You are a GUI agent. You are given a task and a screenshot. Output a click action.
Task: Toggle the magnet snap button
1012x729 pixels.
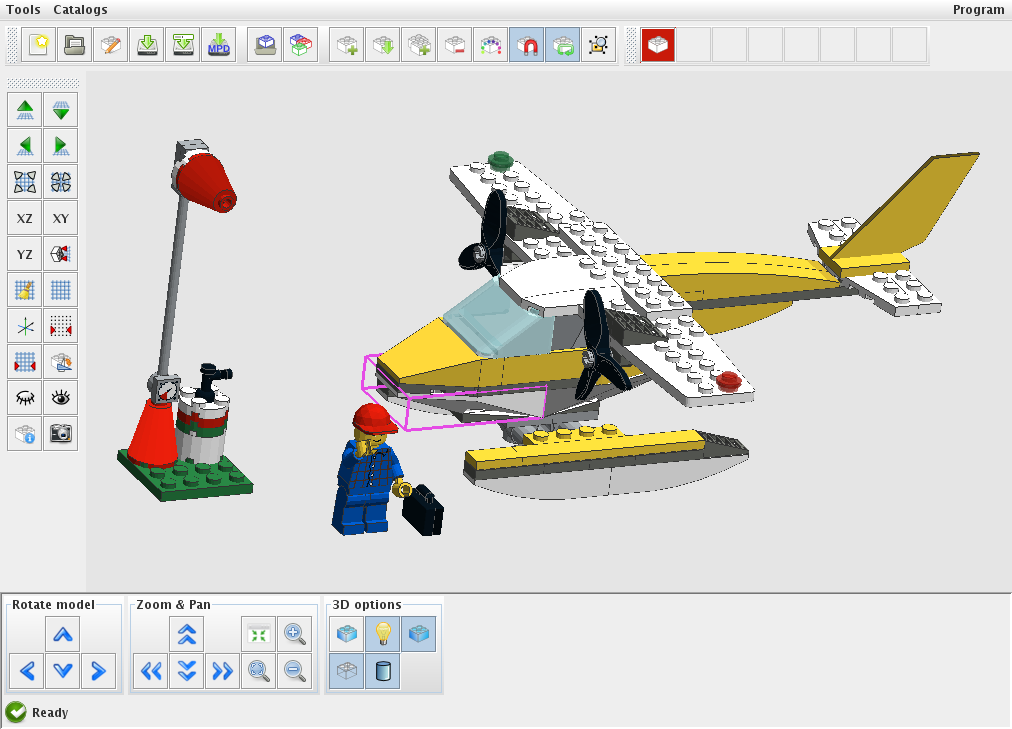pos(527,45)
